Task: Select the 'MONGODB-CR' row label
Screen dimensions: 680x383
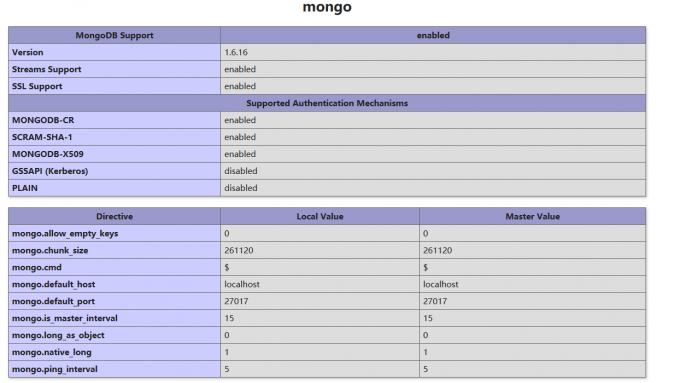Action: tap(43, 120)
